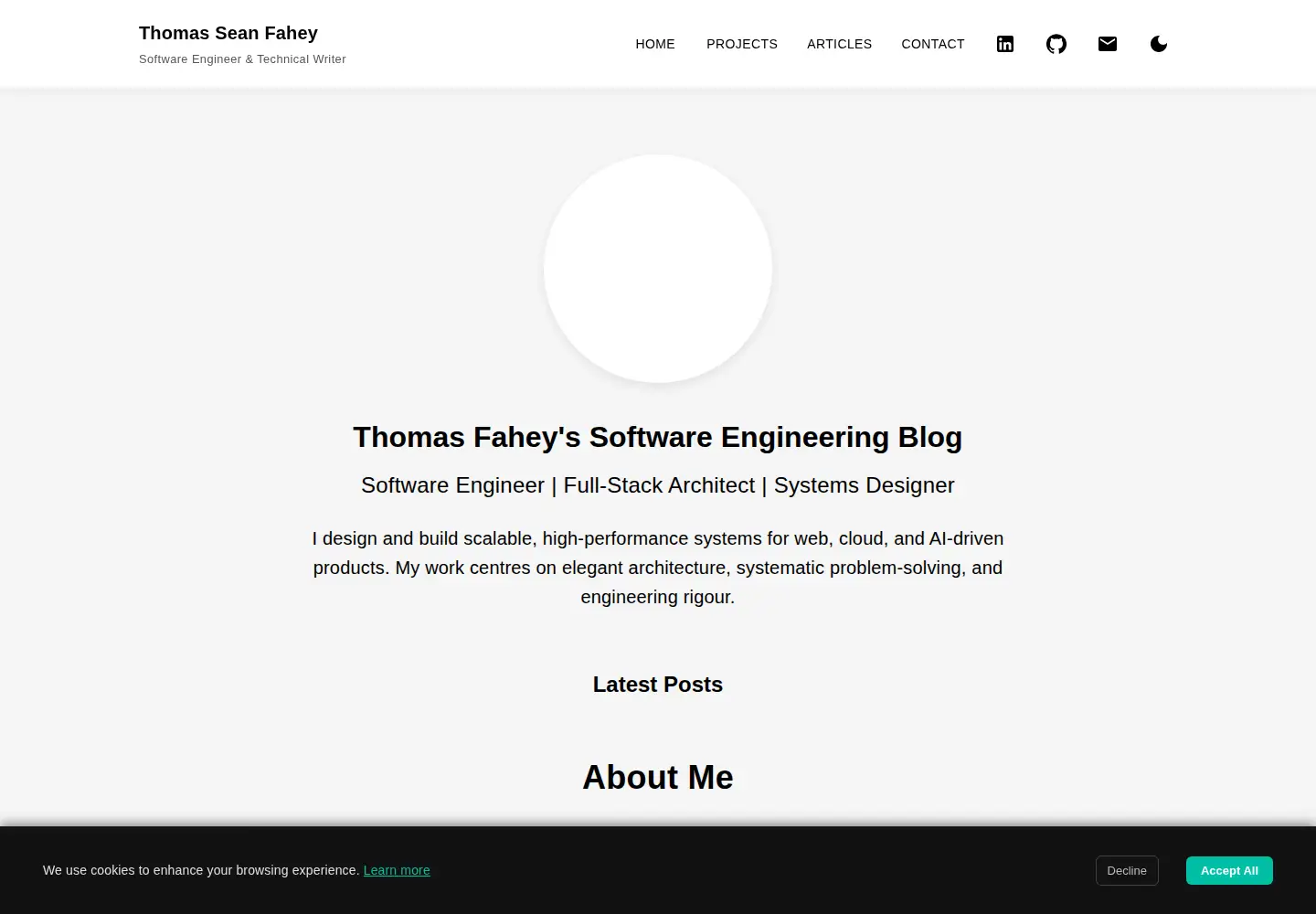The height and width of the screenshot is (914, 1316).
Task: Open the CONTACT nav item
Action: click(933, 44)
